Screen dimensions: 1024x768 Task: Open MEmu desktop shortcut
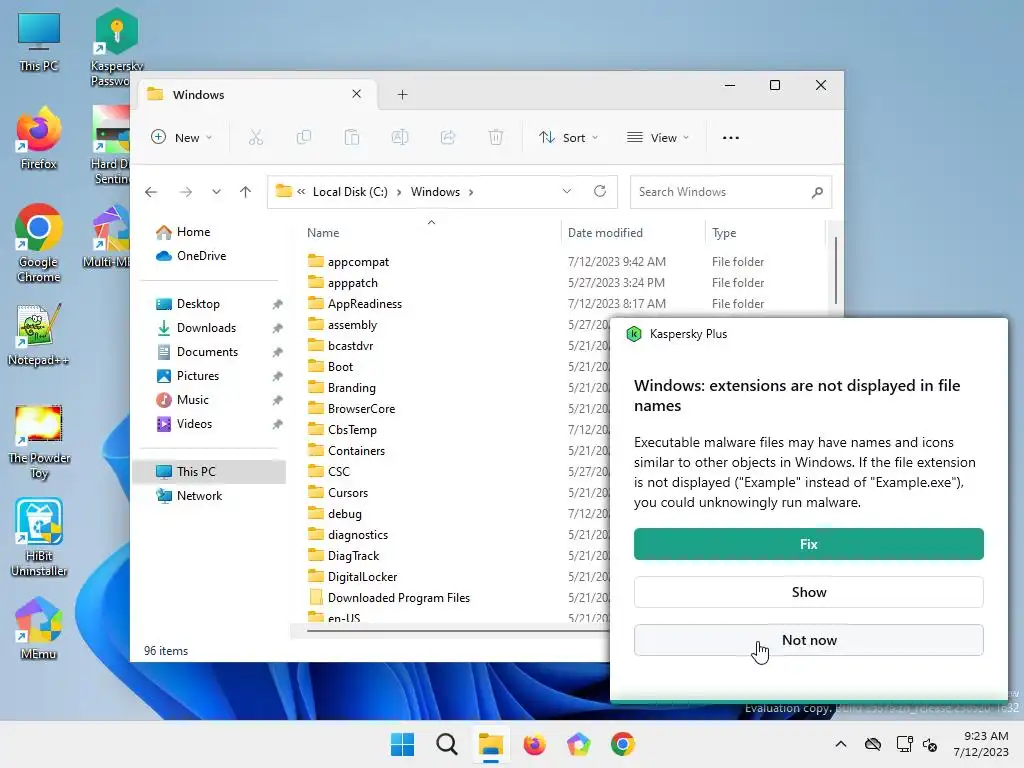coord(39,628)
